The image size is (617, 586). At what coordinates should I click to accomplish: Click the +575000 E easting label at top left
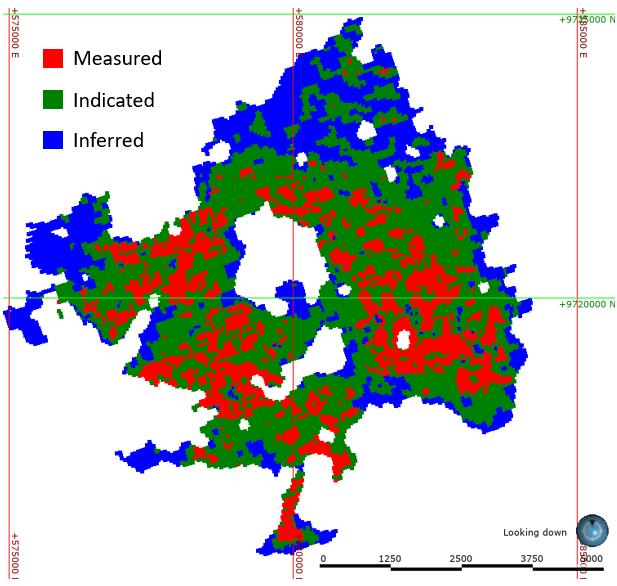pyautogui.click(x=15, y=34)
